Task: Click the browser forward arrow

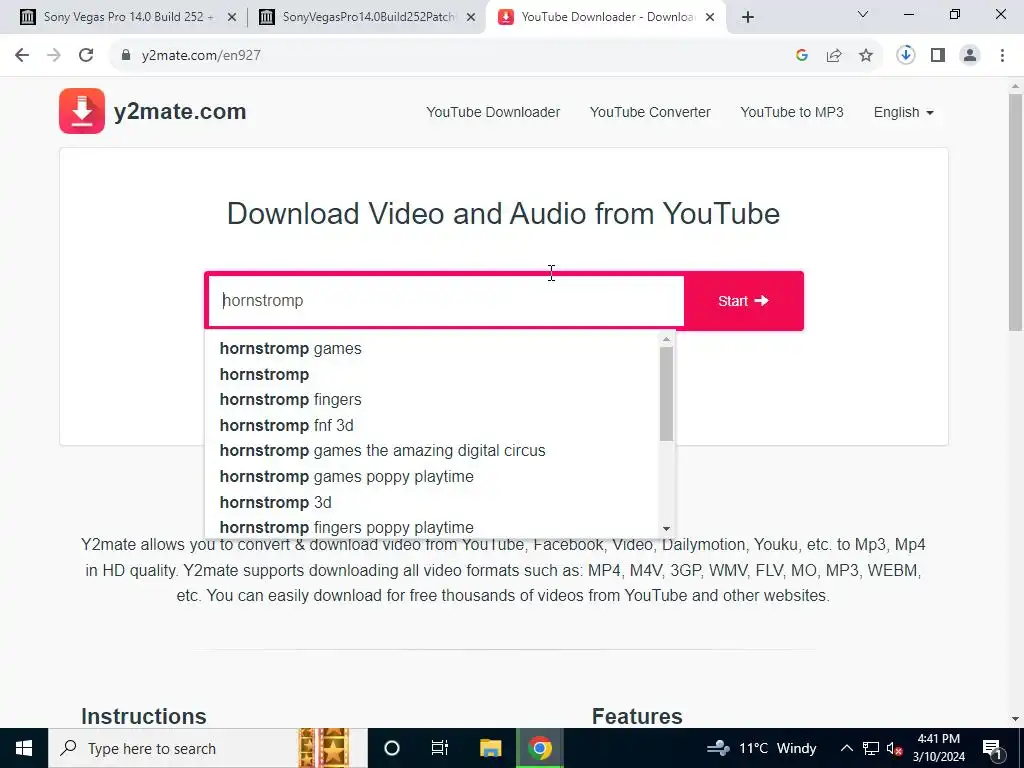Action: (54, 56)
